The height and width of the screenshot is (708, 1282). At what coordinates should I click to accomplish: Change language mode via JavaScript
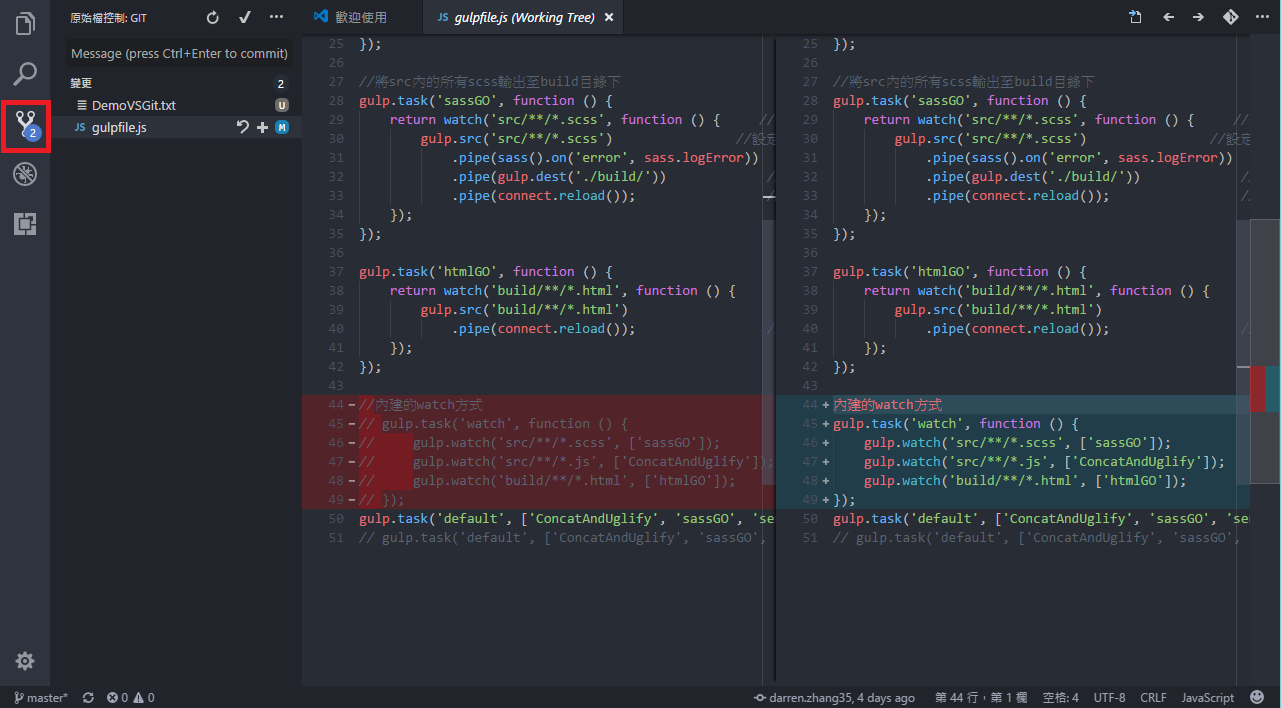tap(1208, 698)
